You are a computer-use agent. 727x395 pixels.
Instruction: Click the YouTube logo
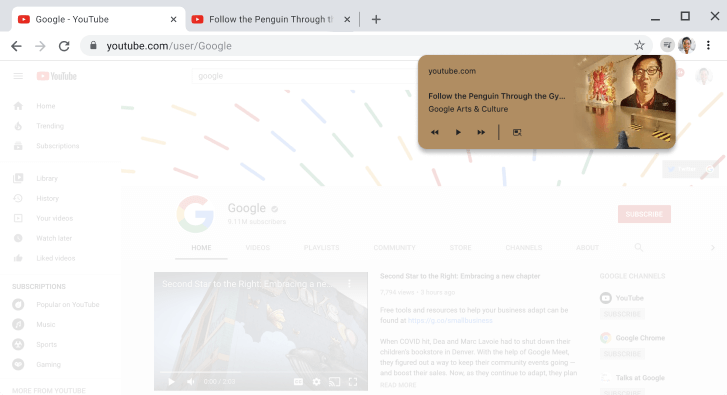point(57,76)
